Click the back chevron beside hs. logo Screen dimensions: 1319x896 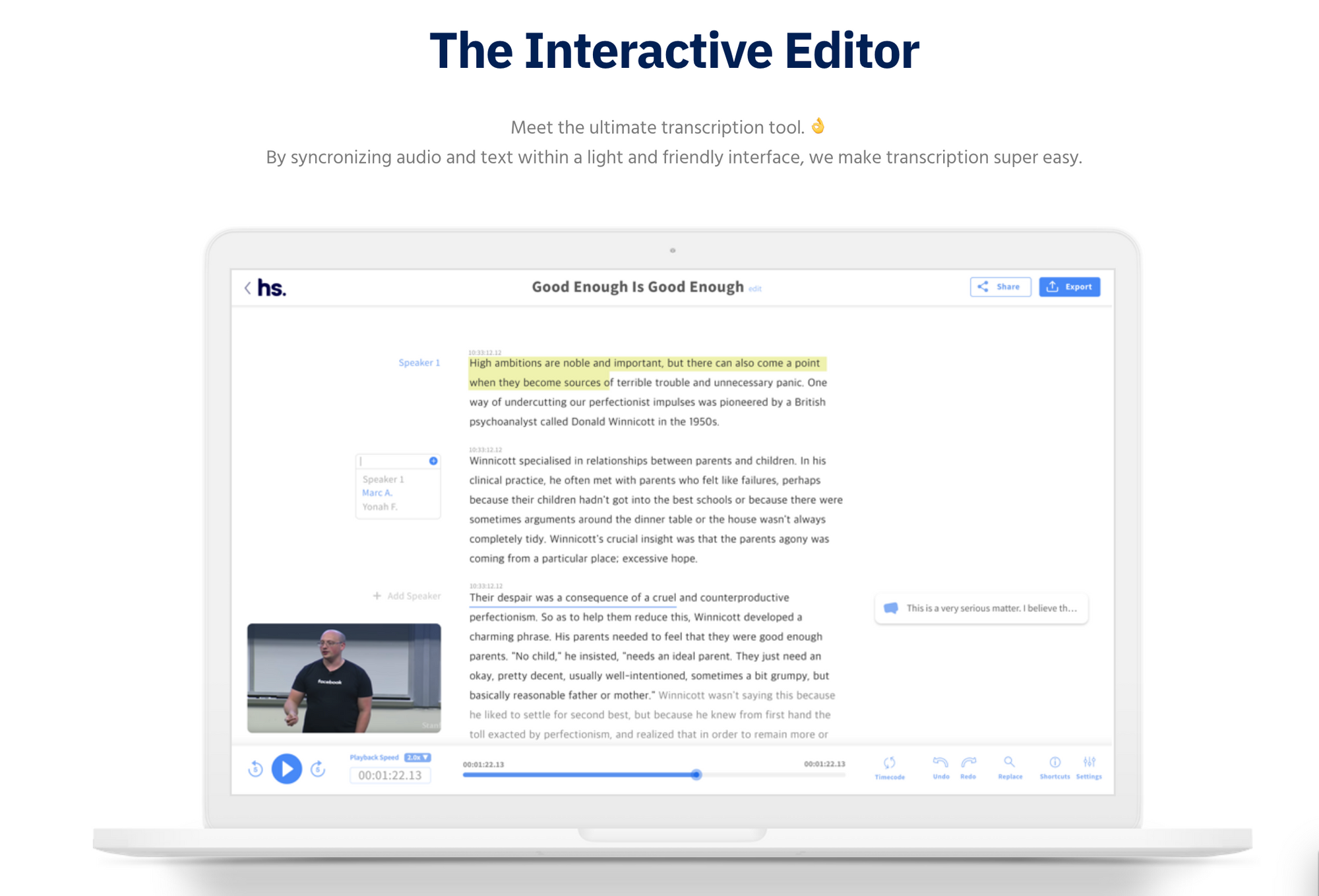(x=247, y=288)
